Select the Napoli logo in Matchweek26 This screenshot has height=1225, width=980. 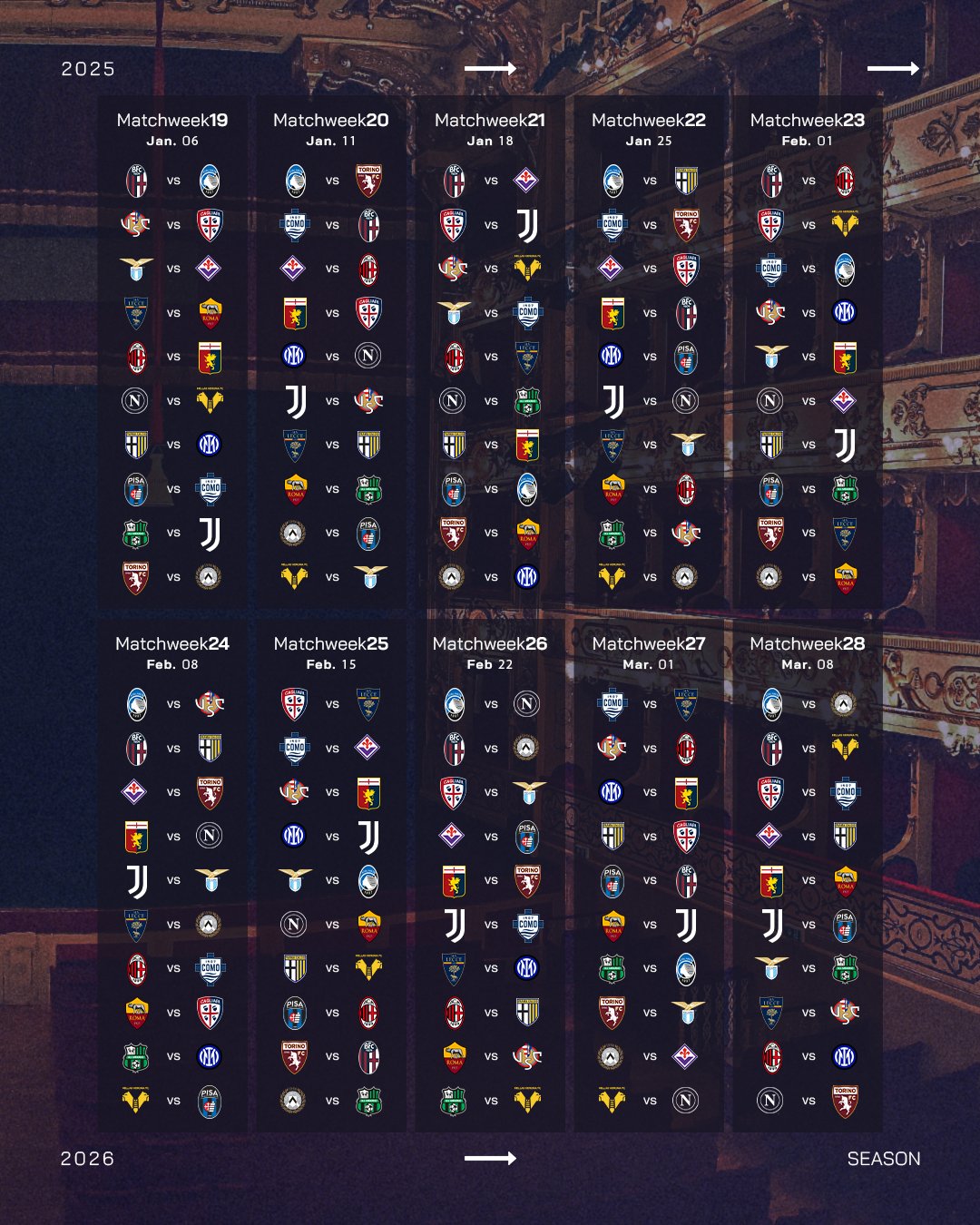pos(527,703)
